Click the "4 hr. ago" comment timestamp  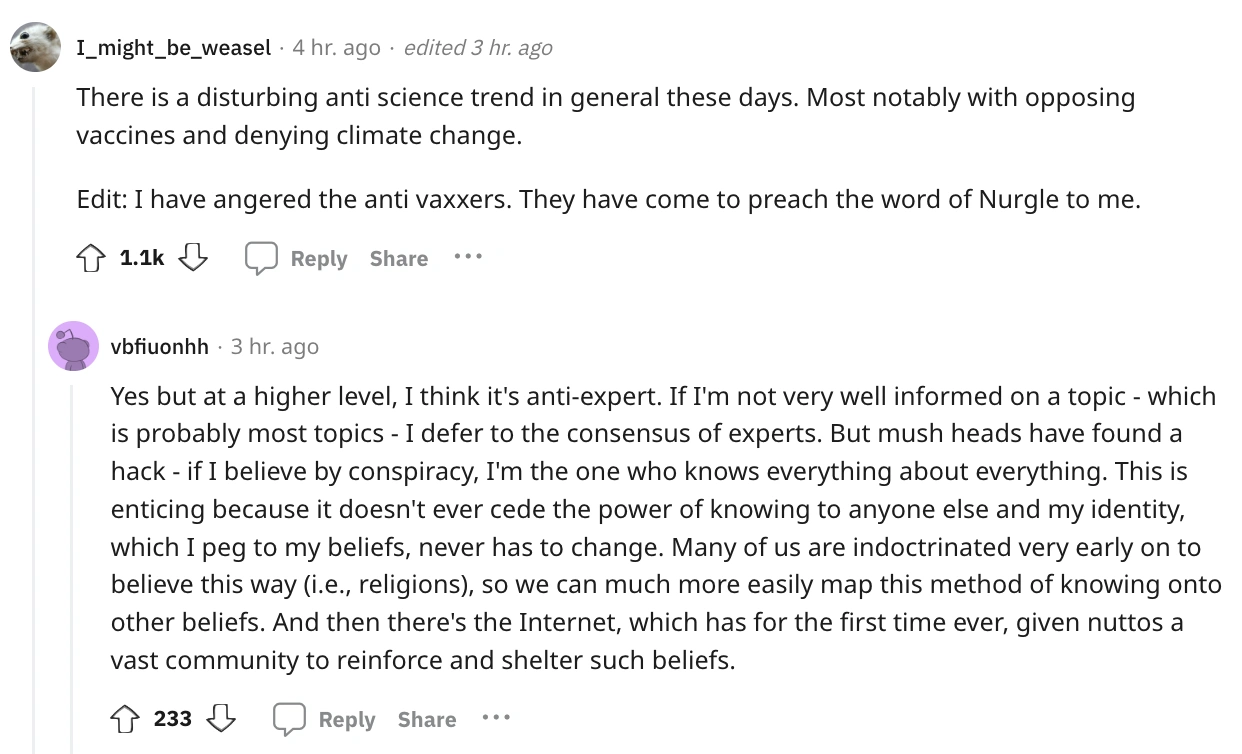pos(336,47)
